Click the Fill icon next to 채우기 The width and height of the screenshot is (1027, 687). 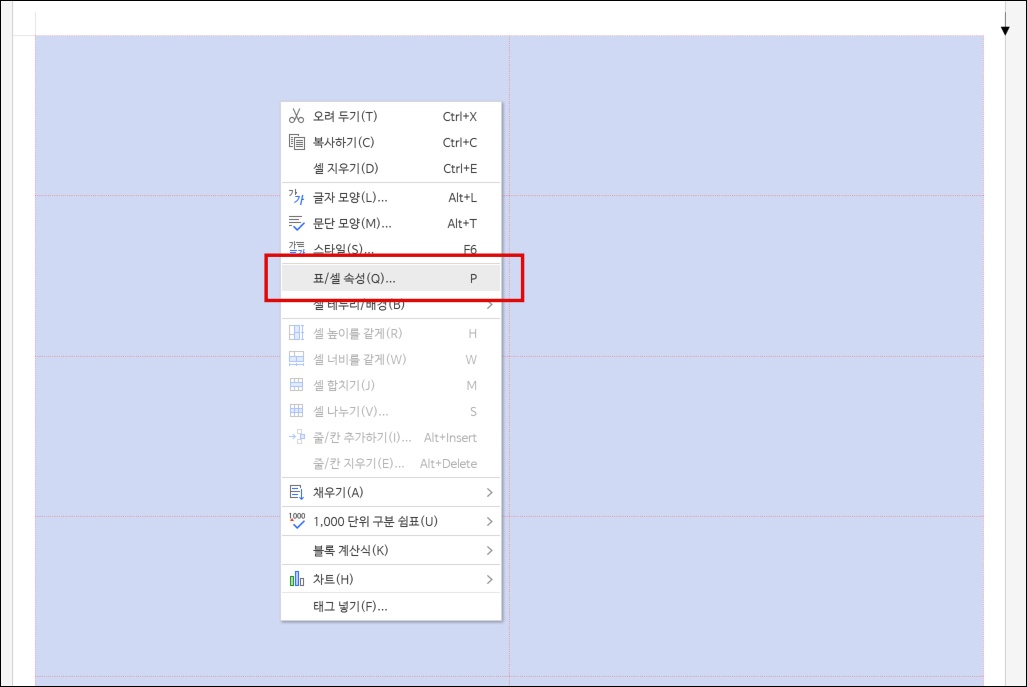click(295, 492)
